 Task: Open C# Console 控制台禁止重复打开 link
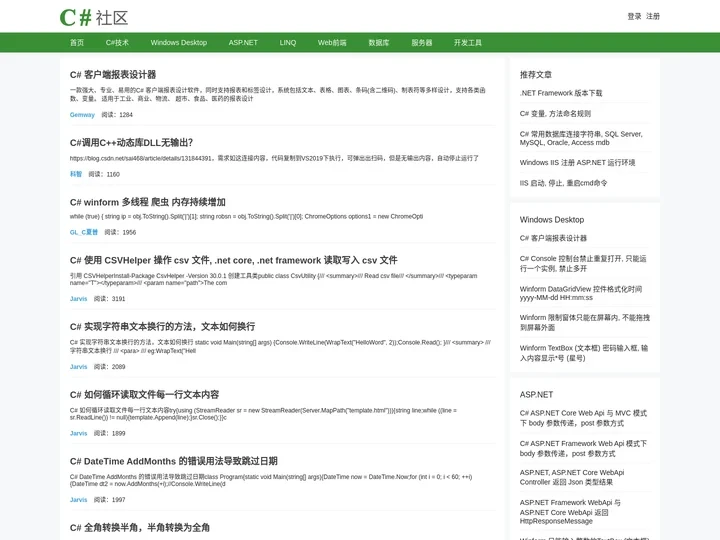tap(583, 264)
